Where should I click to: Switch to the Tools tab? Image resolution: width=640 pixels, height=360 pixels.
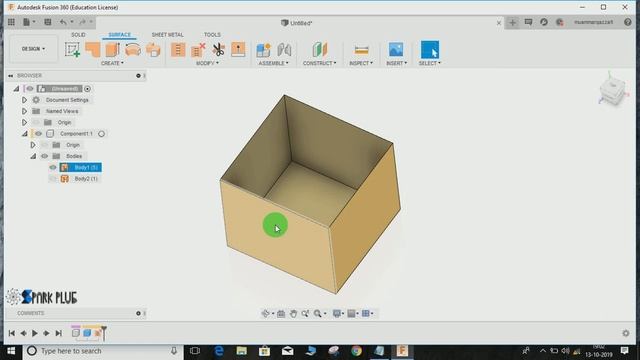pyautogui.click(x=212, y=35)
